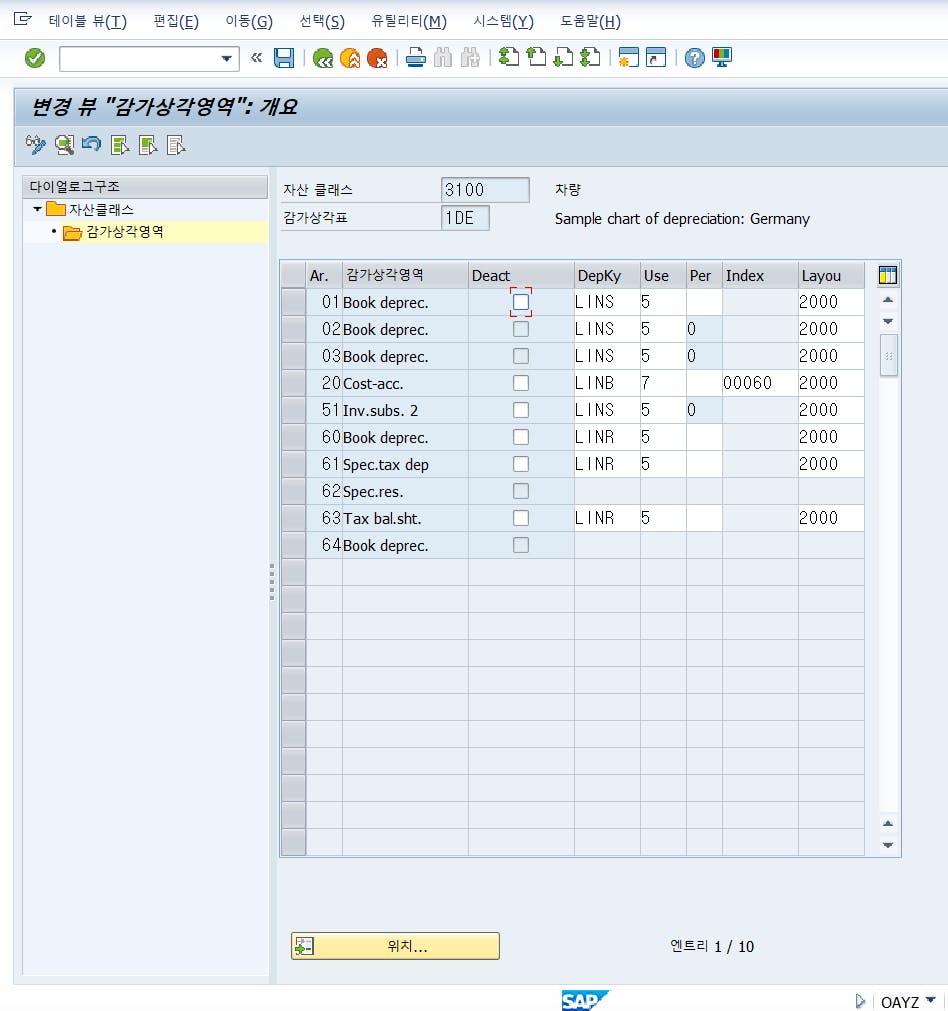Toggle Deact checkbox for area 03
Screen dimensions: 948x1011
coord(521,356)
